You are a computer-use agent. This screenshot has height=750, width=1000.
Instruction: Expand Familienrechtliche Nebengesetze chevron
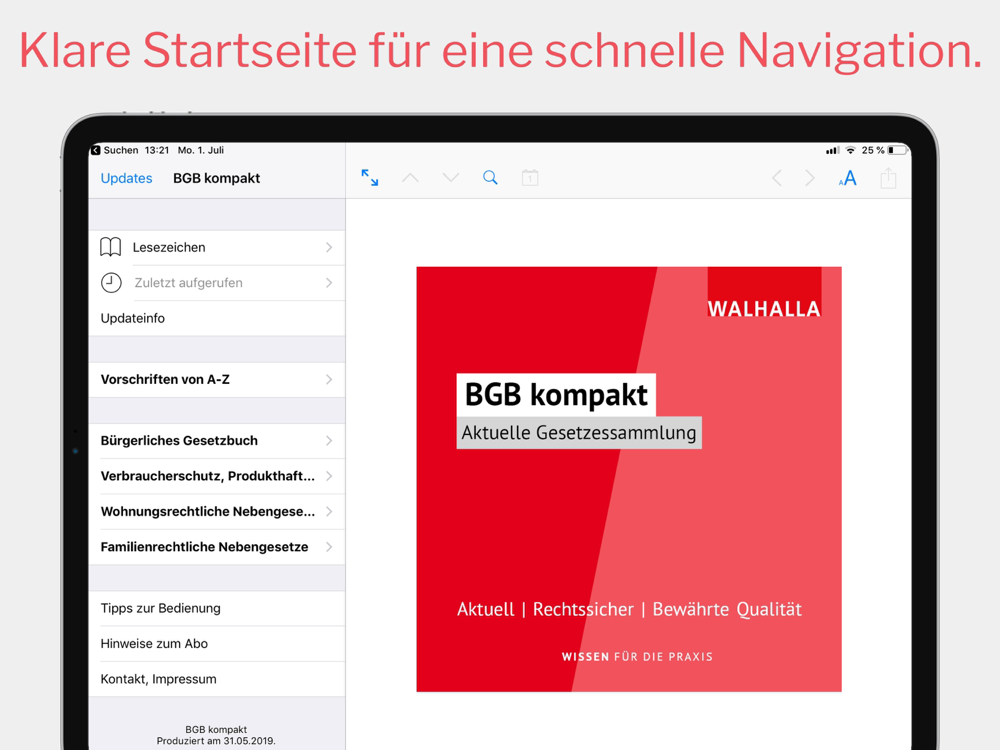tap(329, 547)
